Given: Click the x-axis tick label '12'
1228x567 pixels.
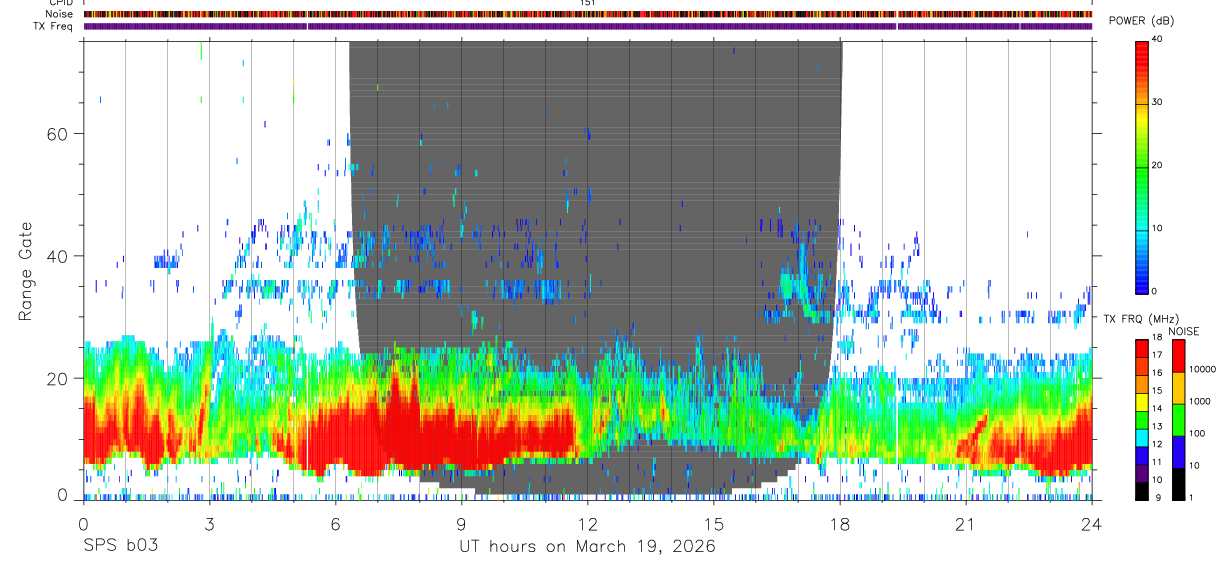Looking at the screenshot, I should pyautogui.click(x=587, y=524).
